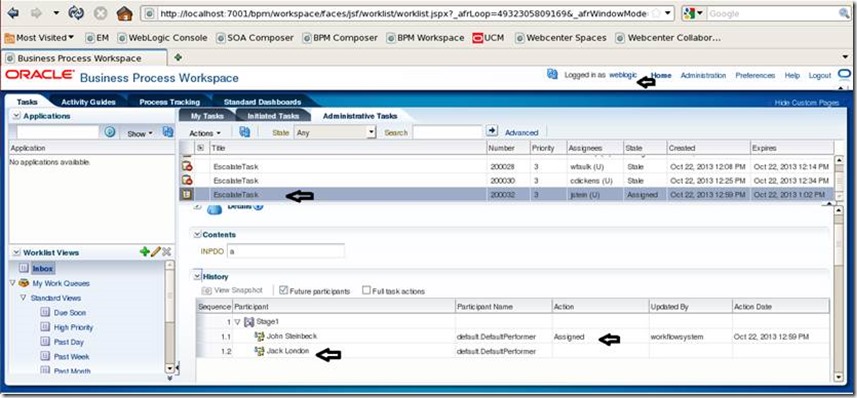This screenshot has width=857, height=398.
Task: Click the Google search magnifier icon
Action: [845, 14]
